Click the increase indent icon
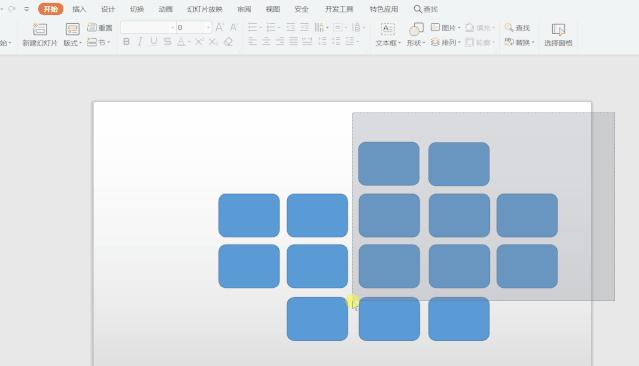Viewport: 639px width, 366px height. (x=304, y=27)
